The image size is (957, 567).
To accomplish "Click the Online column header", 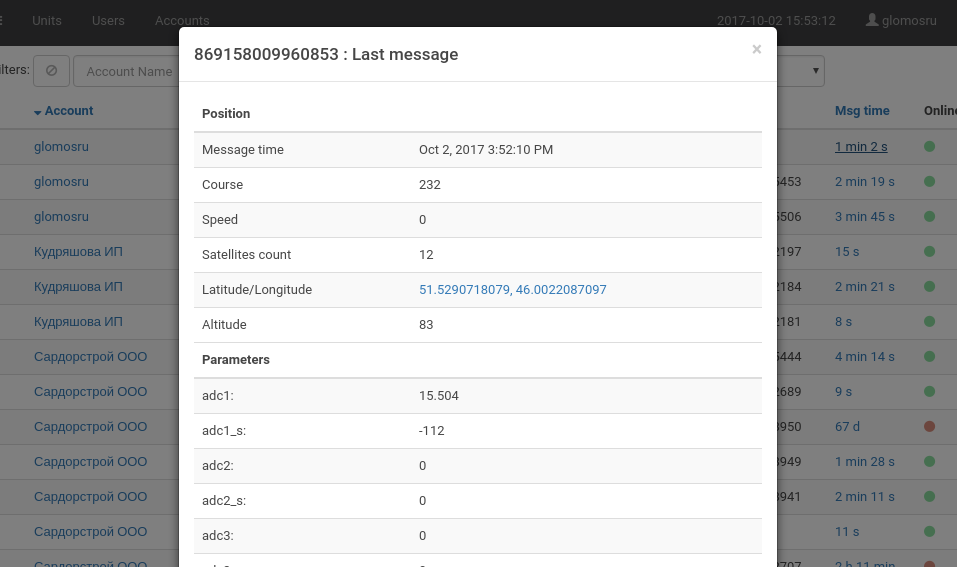I will (x=939, y=111).
